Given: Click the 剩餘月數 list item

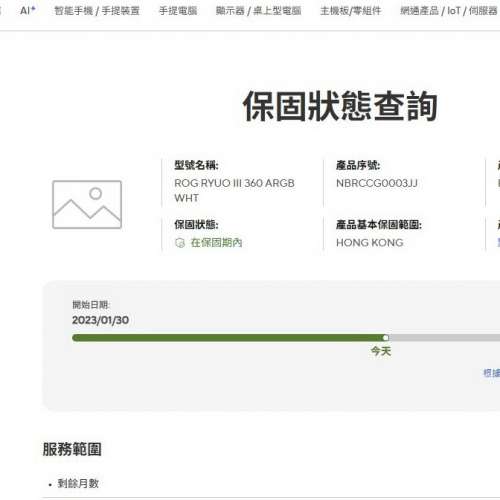Looking at the screenshot, I should click(78, 483).
